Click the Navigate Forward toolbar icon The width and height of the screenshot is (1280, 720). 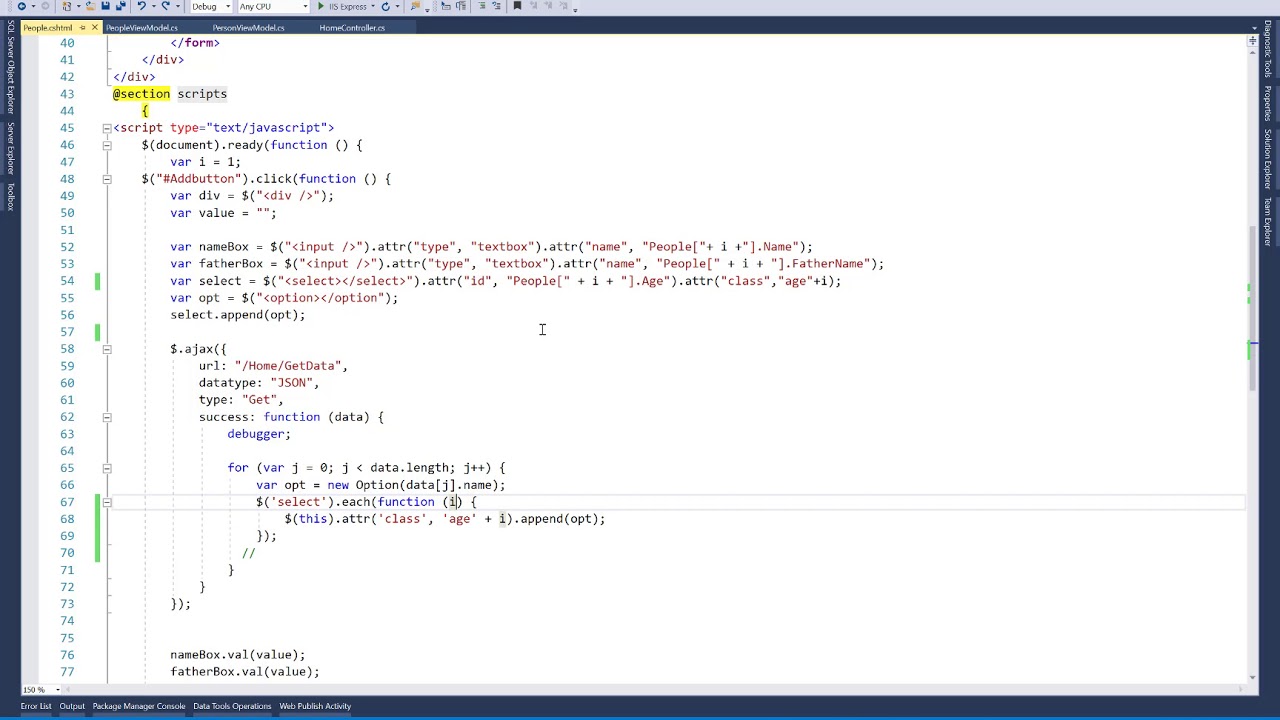[45, 6]
